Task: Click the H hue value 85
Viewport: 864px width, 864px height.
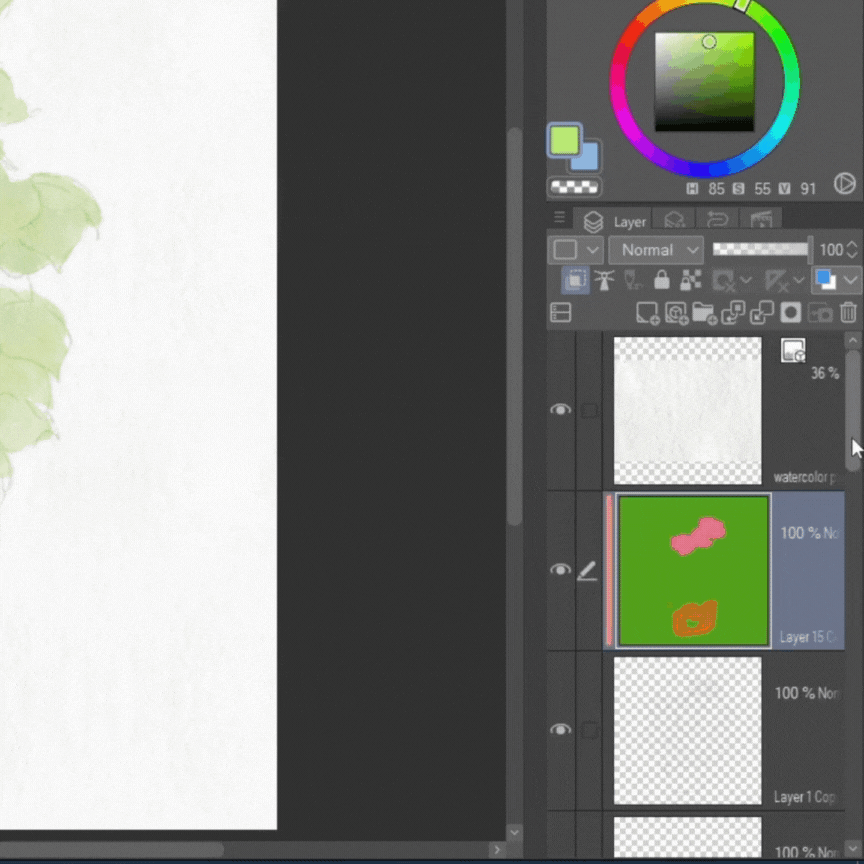Action: 716,189
